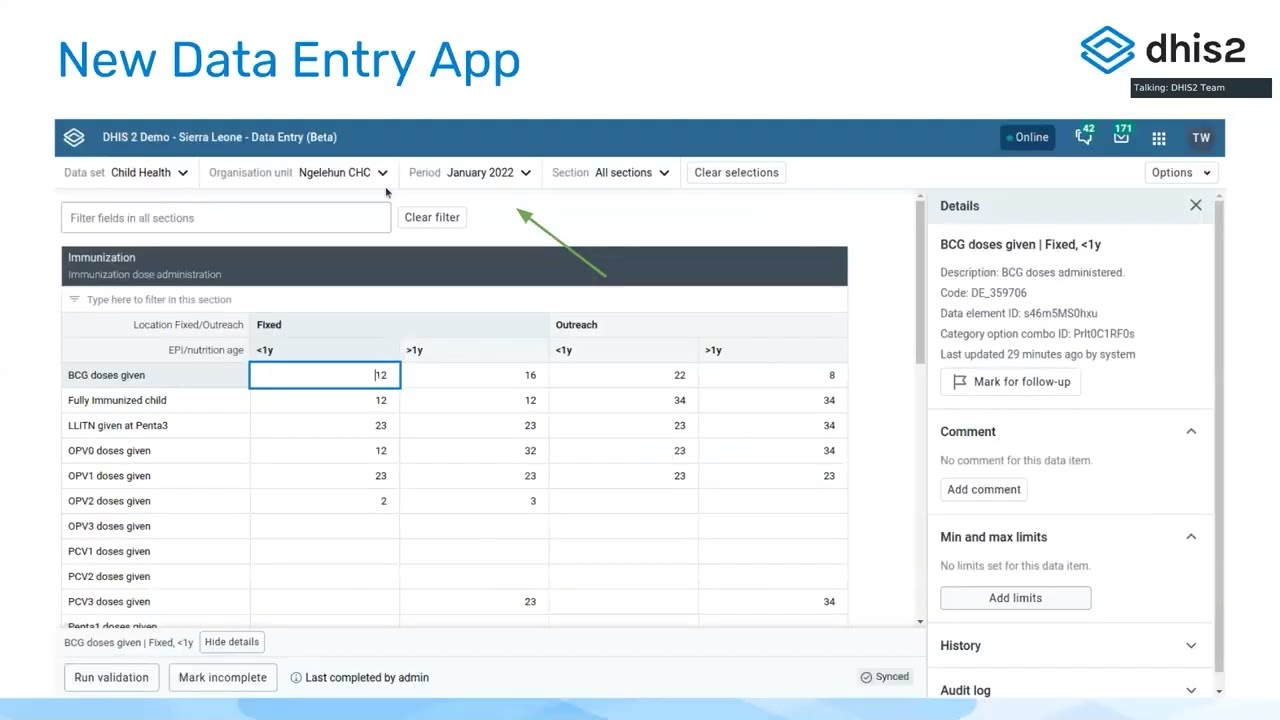Open the Options dropdown
1280x720 pixels.
(x=1180, y=173)
